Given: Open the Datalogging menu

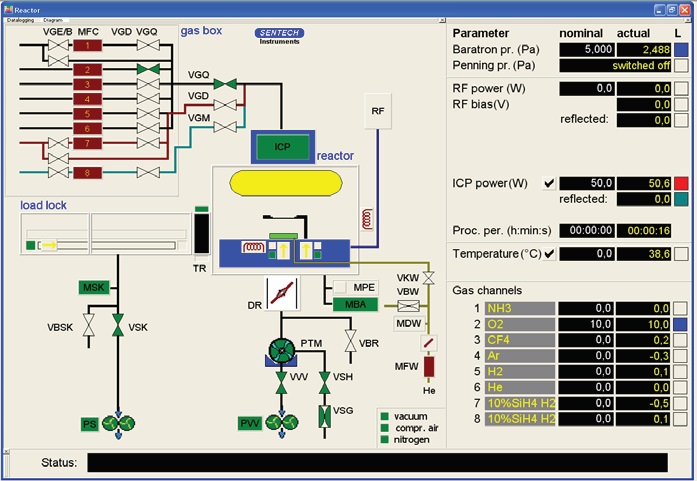Looking at the screenshot, I should click(20, 20).
